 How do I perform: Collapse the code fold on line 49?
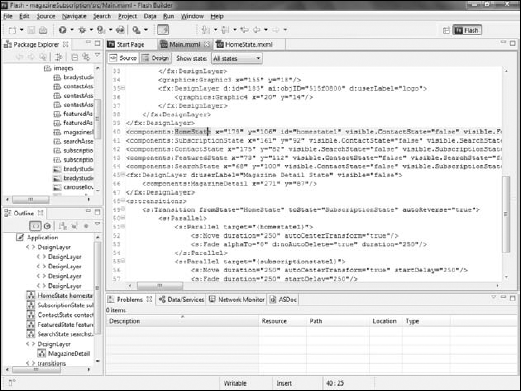[x=123, y=209]
